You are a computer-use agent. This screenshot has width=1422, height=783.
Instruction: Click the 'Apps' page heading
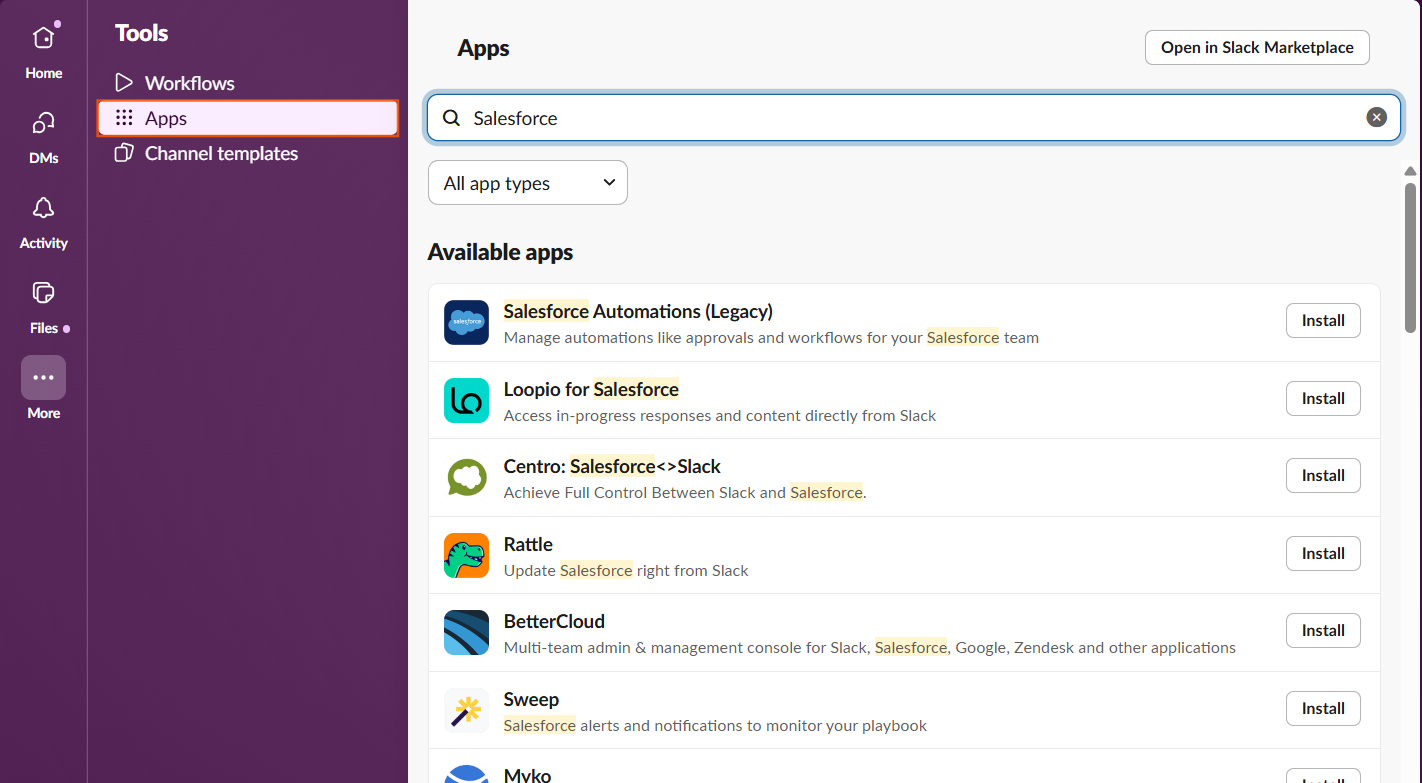[483, 48]
